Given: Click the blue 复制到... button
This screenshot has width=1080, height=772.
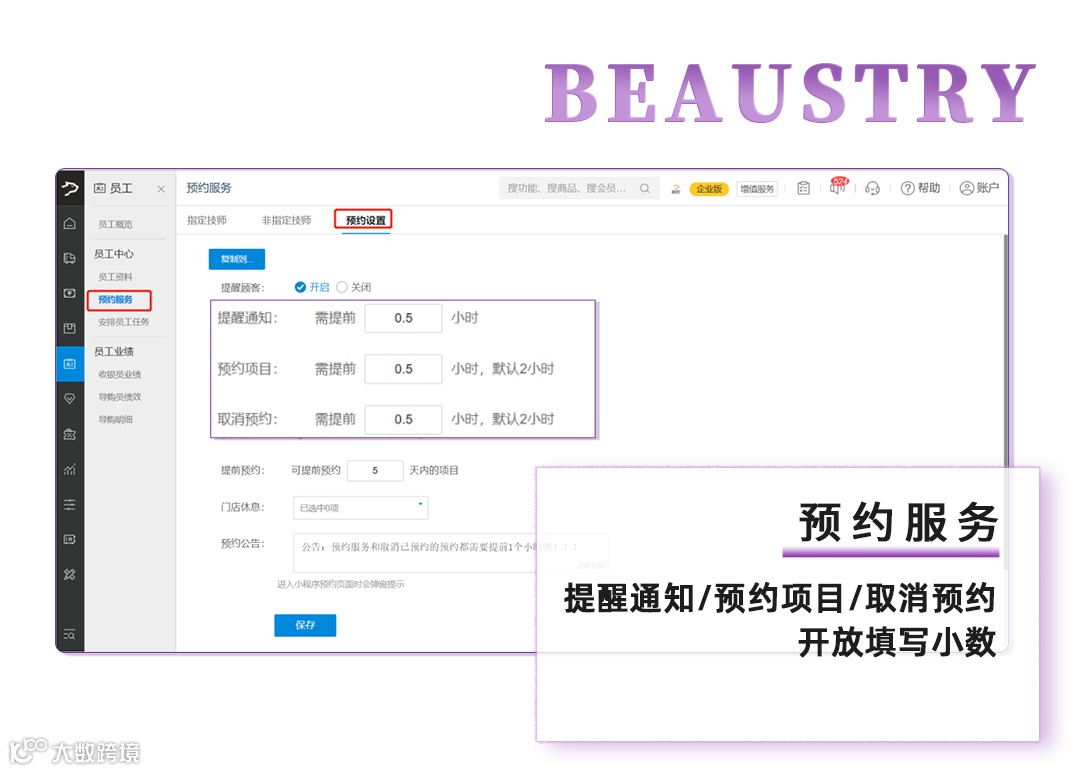Looking at the screenshot, I should click(237, 259).
